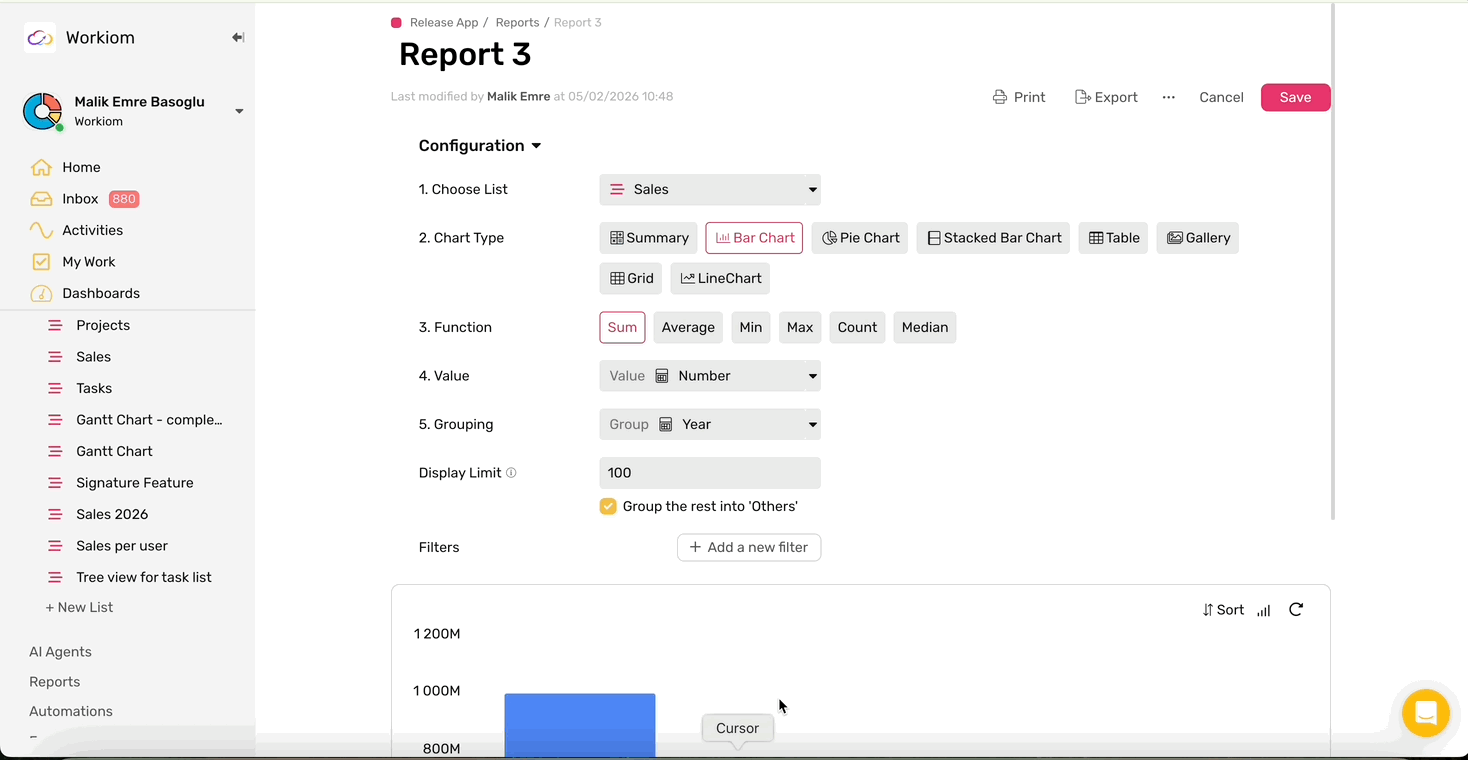Click Cancel

(1221, 97)
